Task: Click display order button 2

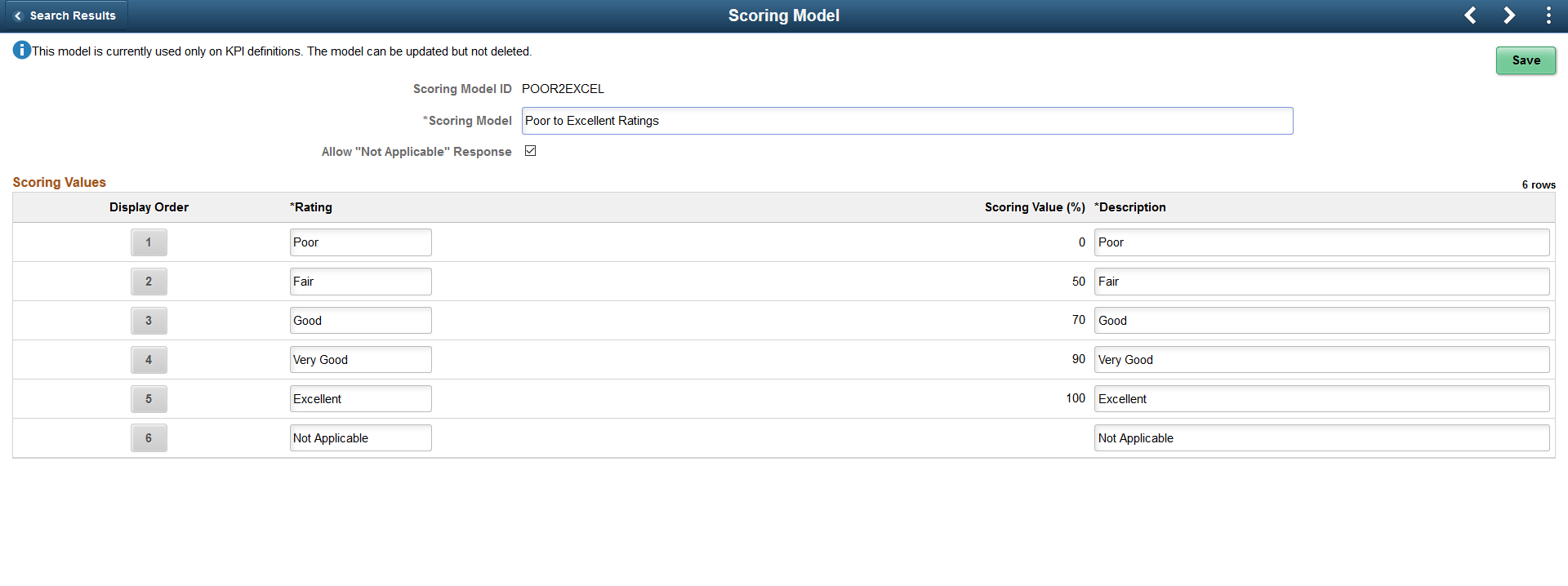Action: [149, 282]
